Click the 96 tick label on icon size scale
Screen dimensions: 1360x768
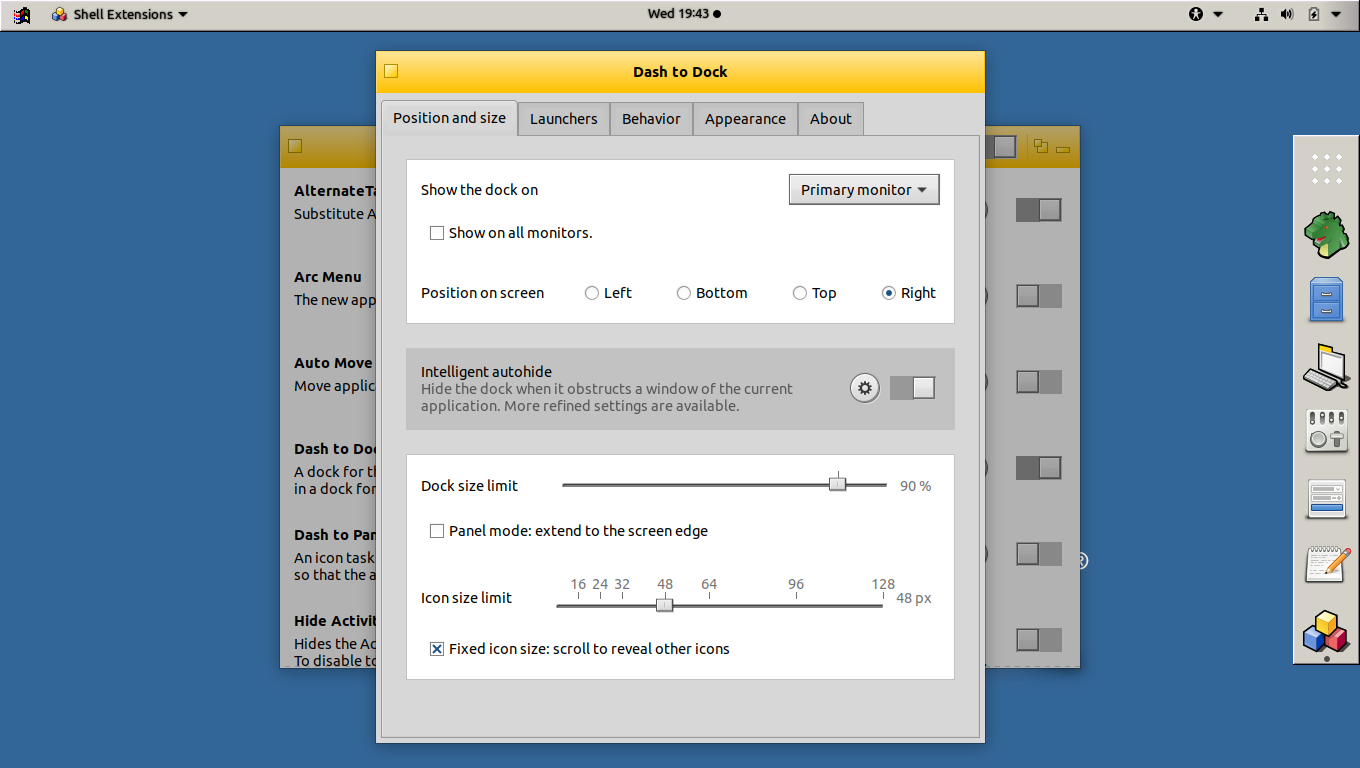(x=796, y=584)
